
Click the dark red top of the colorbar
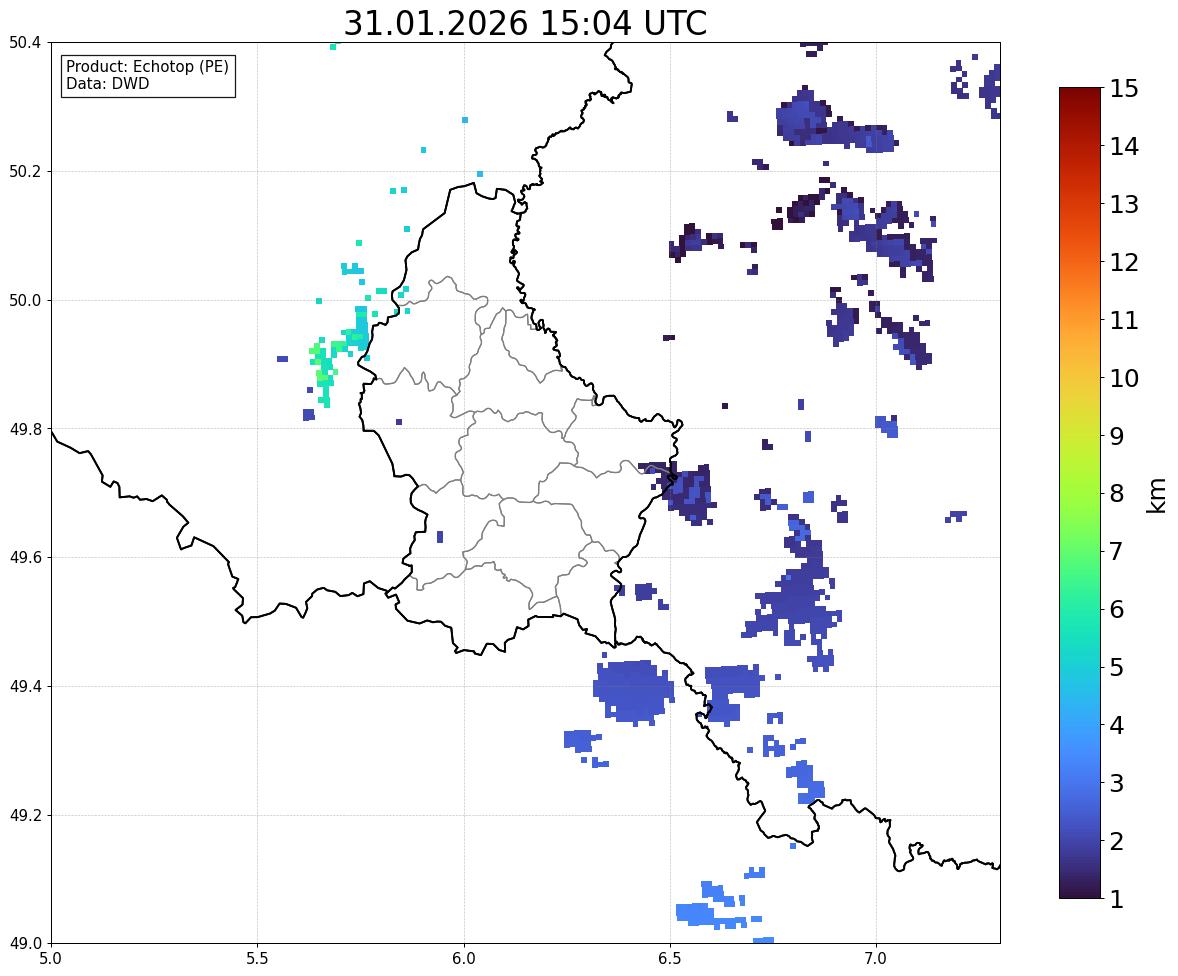click(x=1080, y=98)
